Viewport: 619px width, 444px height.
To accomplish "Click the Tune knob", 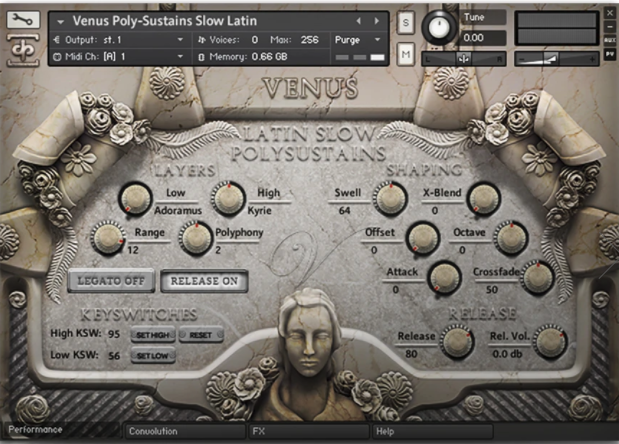I will (x=439, y=28).
